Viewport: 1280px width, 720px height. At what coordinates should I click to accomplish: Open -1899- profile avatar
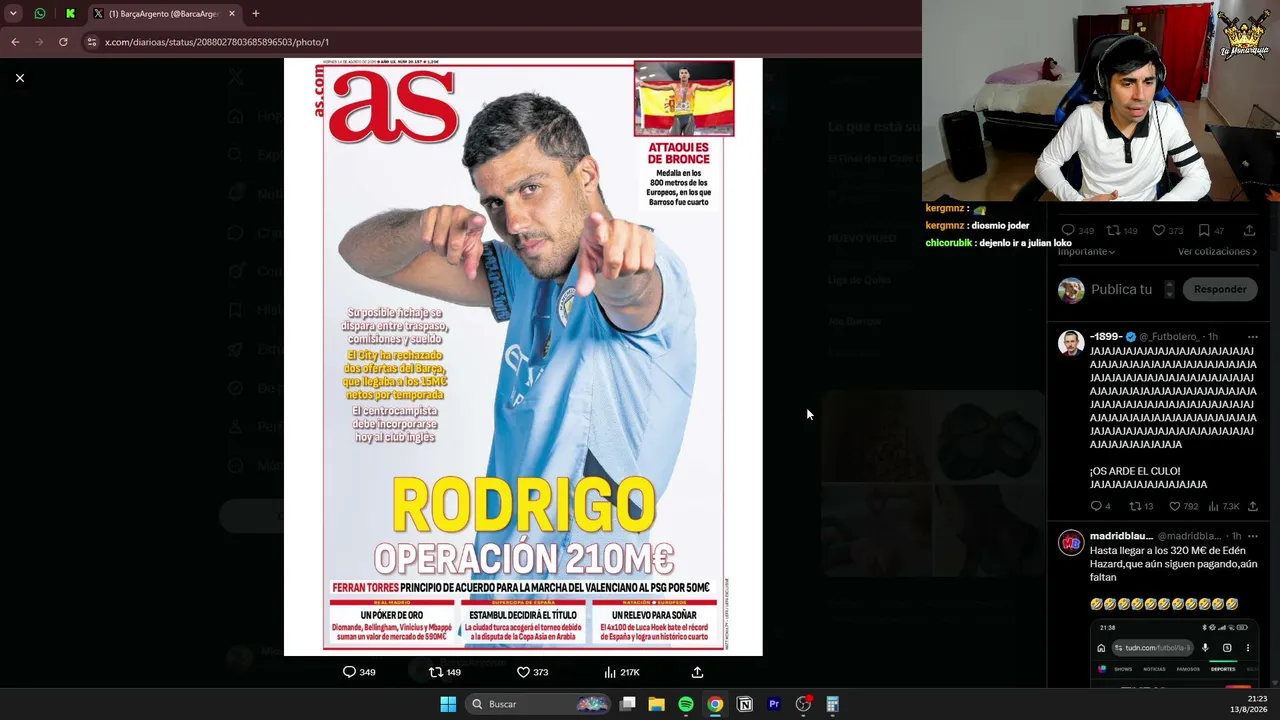tap(1071, 343)
